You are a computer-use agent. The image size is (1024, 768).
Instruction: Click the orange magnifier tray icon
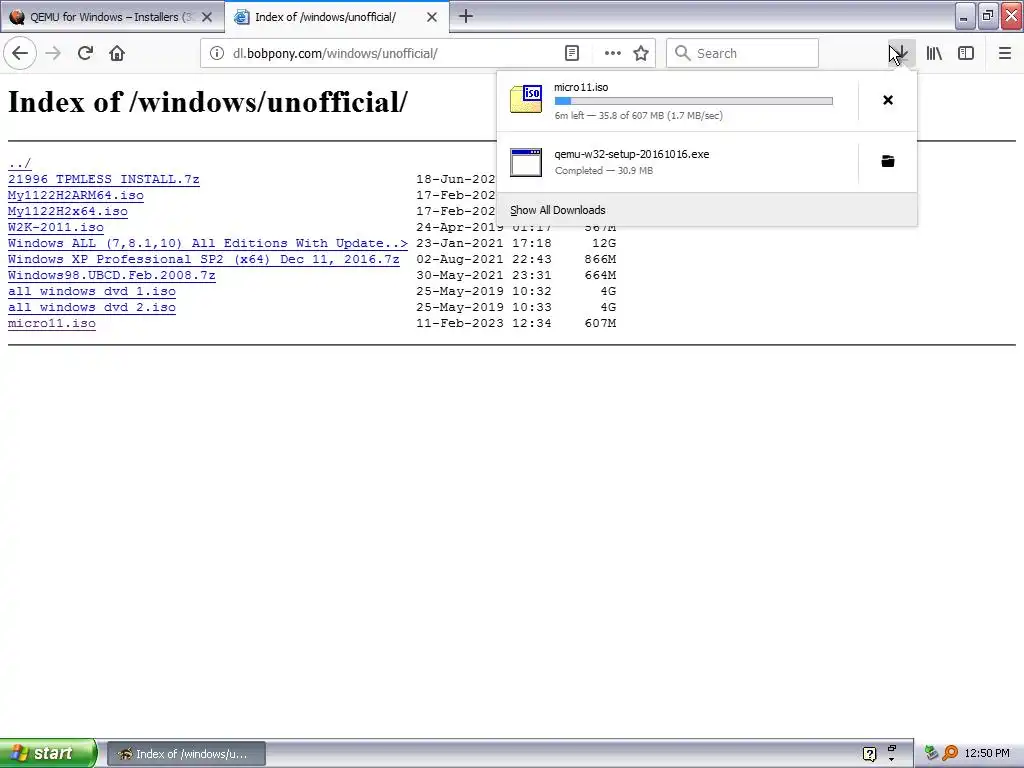pyautogui.click(x=950, y=753)
